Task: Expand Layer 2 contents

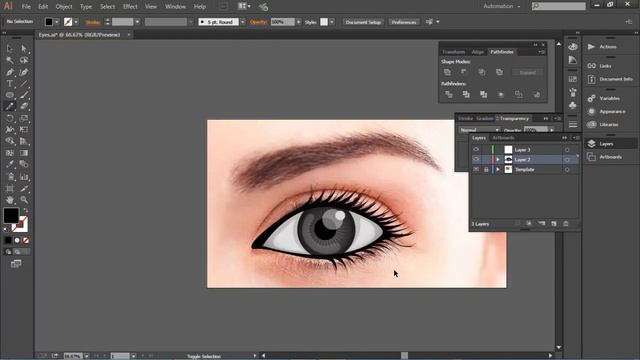Action: click(498, 160)
